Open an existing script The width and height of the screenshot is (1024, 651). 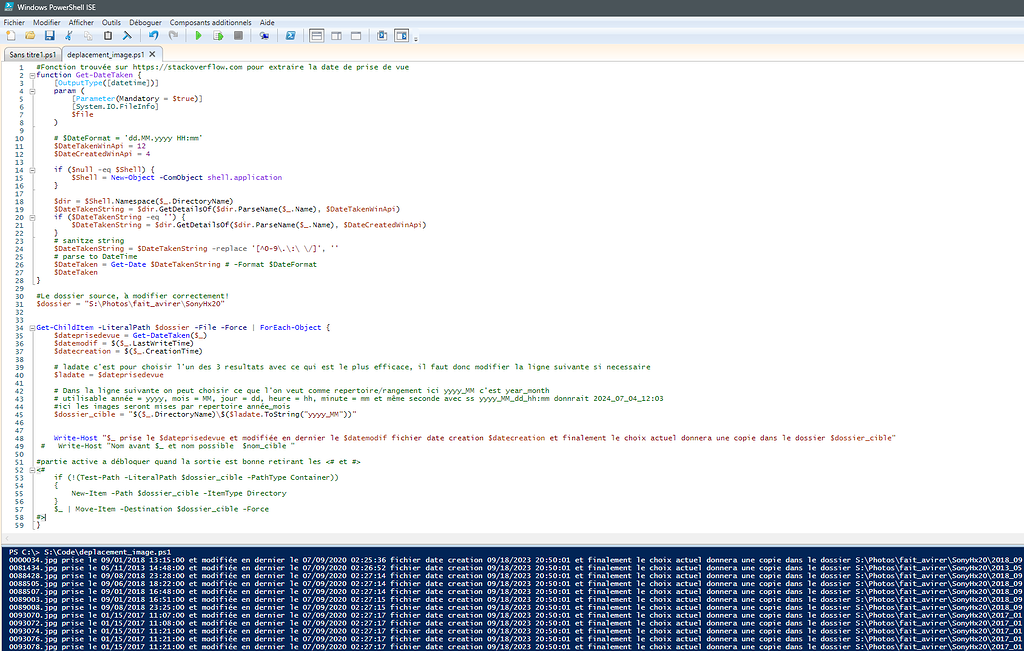[x=28, y=35]
